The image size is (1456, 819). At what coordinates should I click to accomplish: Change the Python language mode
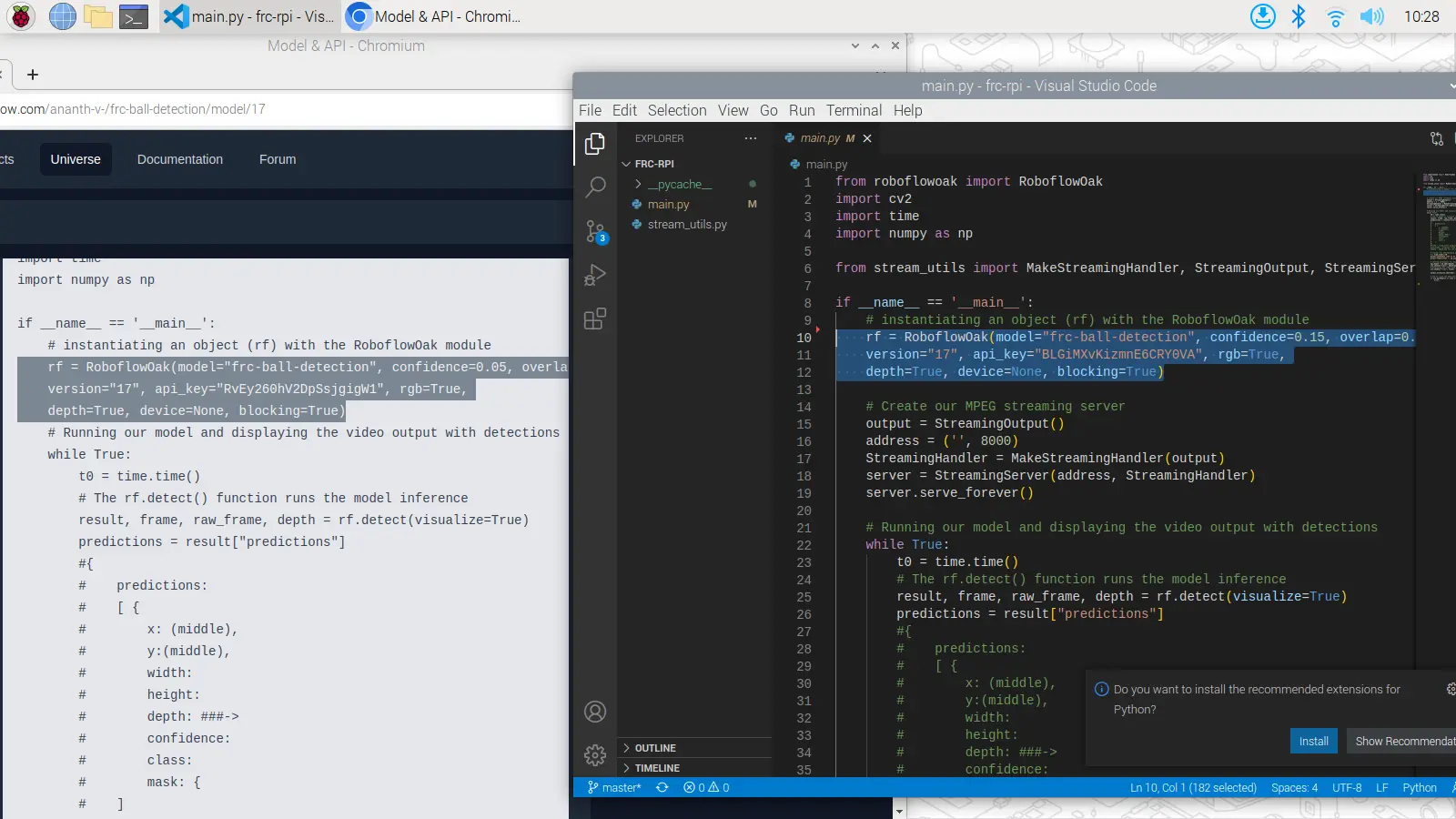(1420, 788)
